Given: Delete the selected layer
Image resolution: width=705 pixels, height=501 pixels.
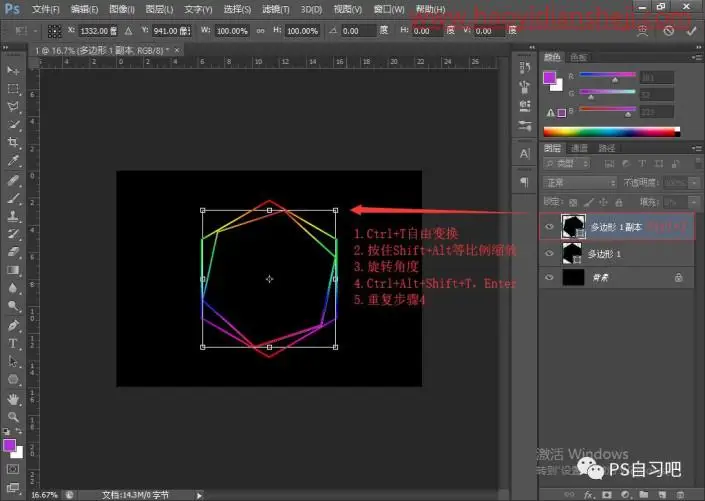Looking at the screenshot, I should [680, 494].
